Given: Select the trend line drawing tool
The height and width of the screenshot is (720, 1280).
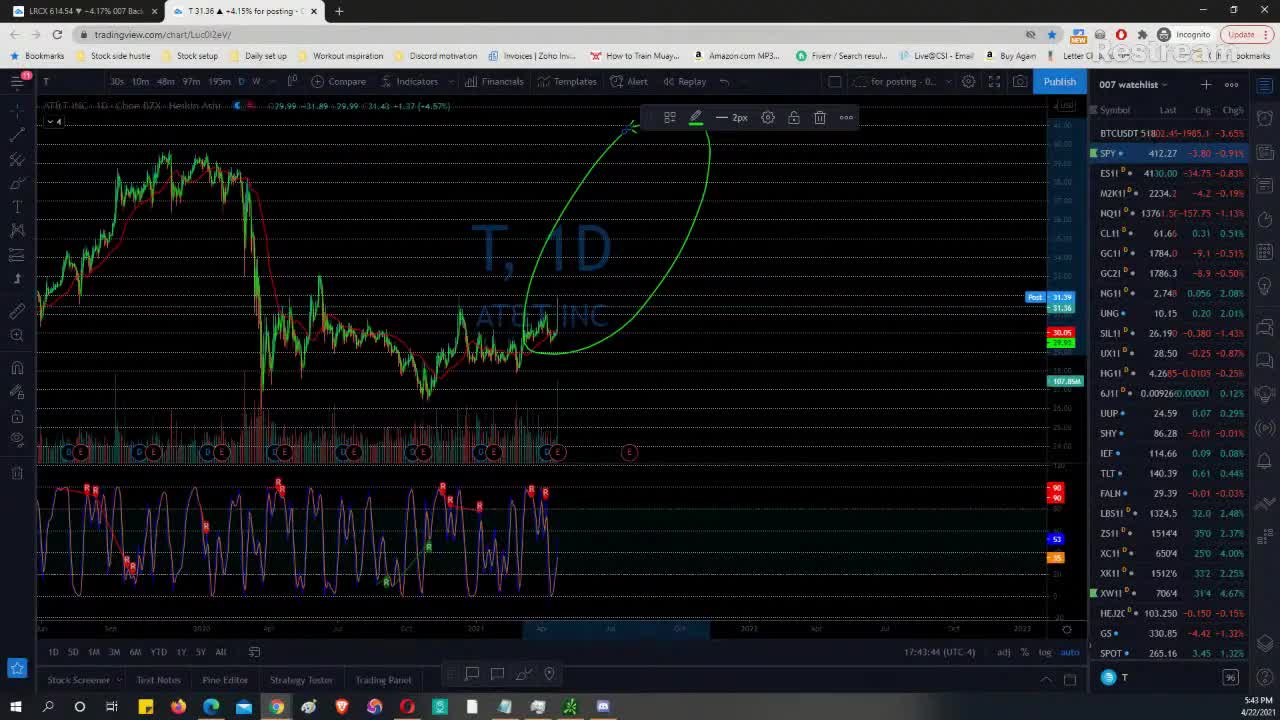Looking at the screenshot, I should 17,135.
